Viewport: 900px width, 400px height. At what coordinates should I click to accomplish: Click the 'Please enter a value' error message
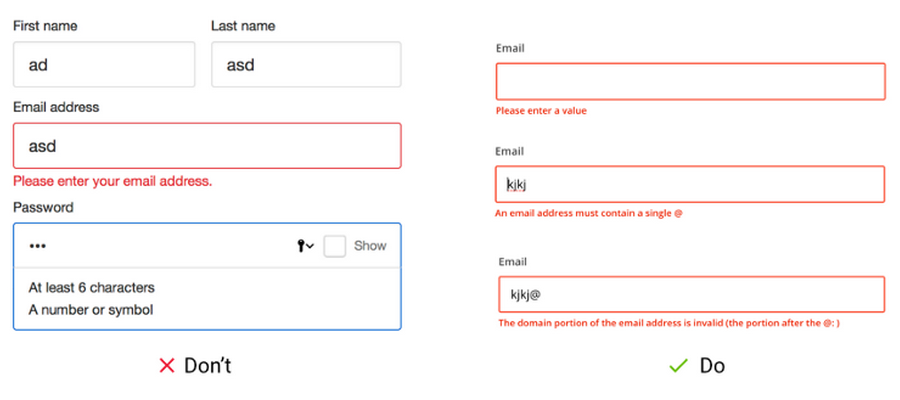(541, 111)
